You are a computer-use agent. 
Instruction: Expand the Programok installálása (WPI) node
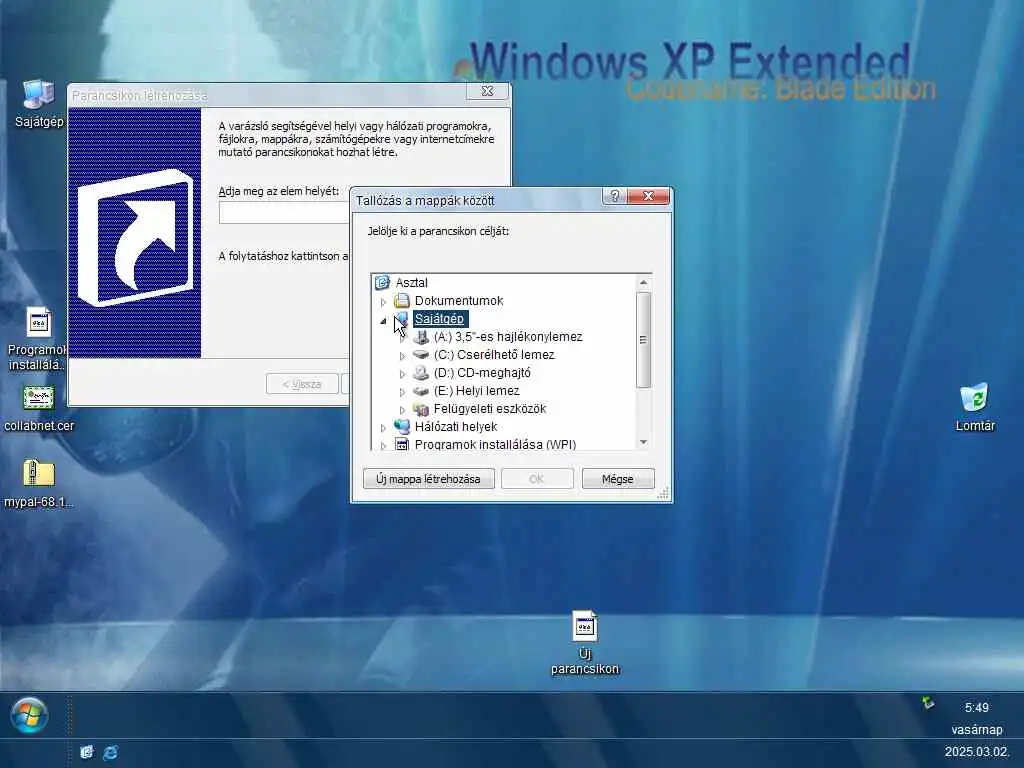[x=383, y=445]
